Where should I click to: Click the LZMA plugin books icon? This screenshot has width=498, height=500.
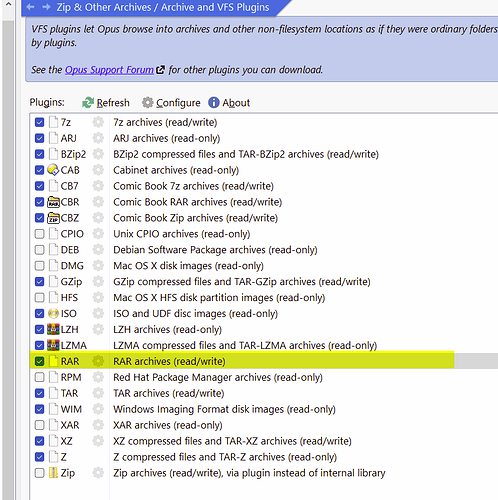[53, 345]
